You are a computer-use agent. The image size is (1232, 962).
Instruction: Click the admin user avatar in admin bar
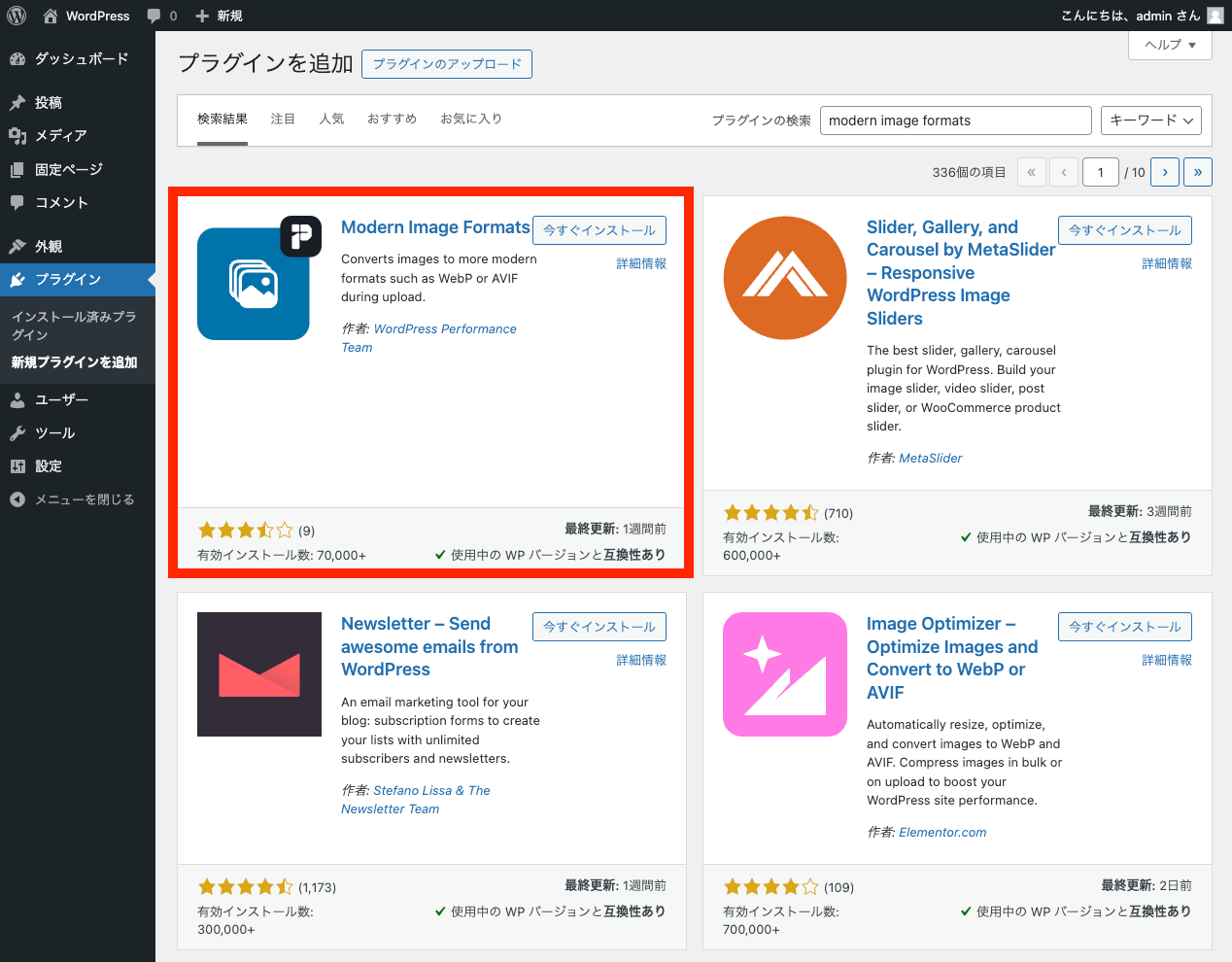pyautogui.click(x=1215, y=16)
